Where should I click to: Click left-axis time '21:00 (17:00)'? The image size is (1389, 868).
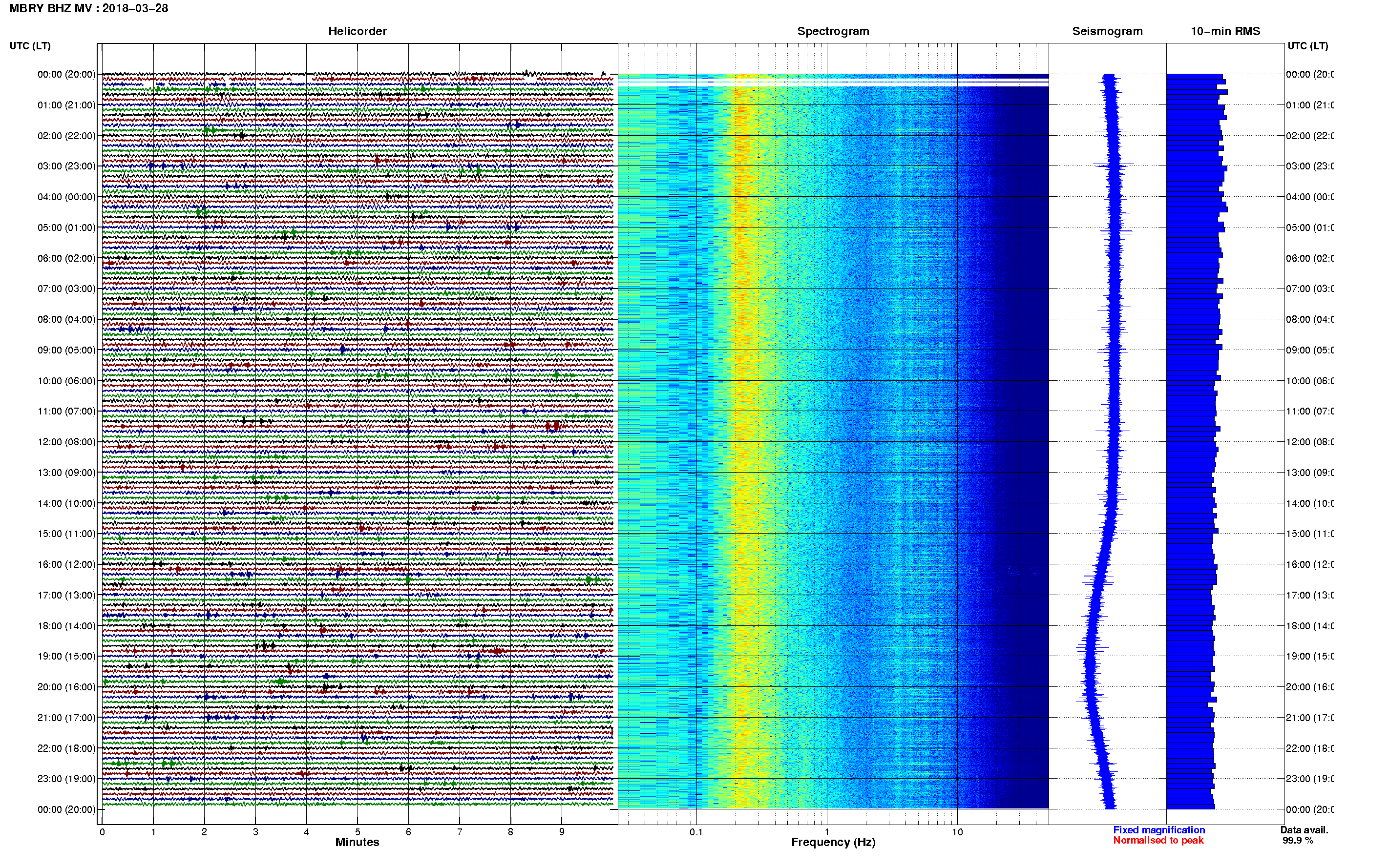click(x=66, y=718)
